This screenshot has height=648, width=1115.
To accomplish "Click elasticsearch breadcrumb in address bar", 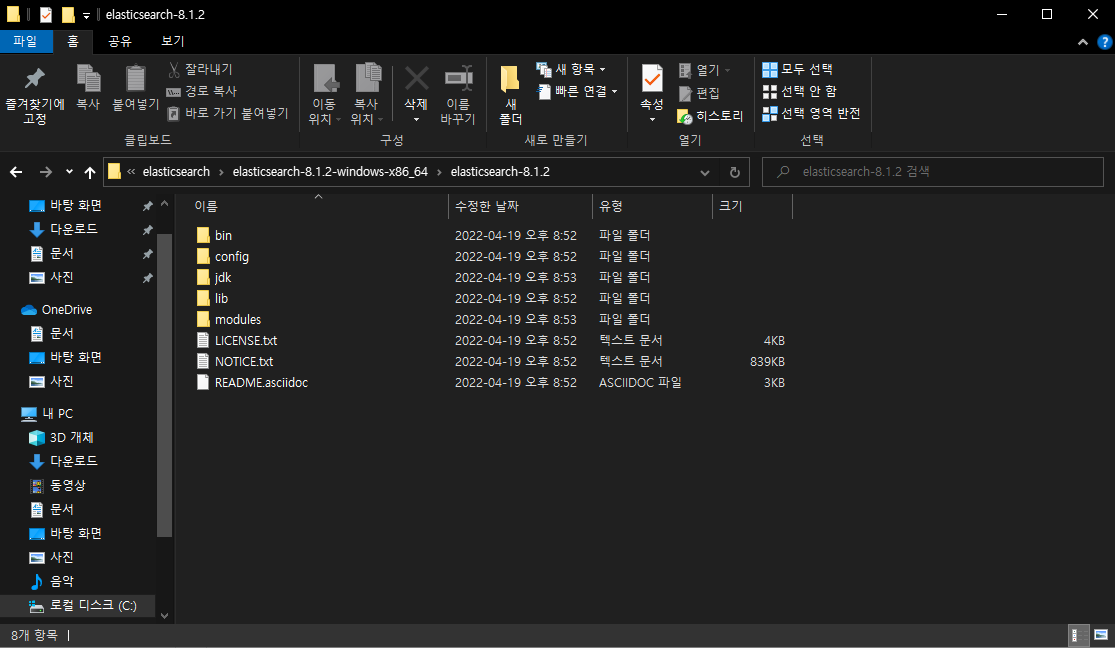I will tap(176, 172).
